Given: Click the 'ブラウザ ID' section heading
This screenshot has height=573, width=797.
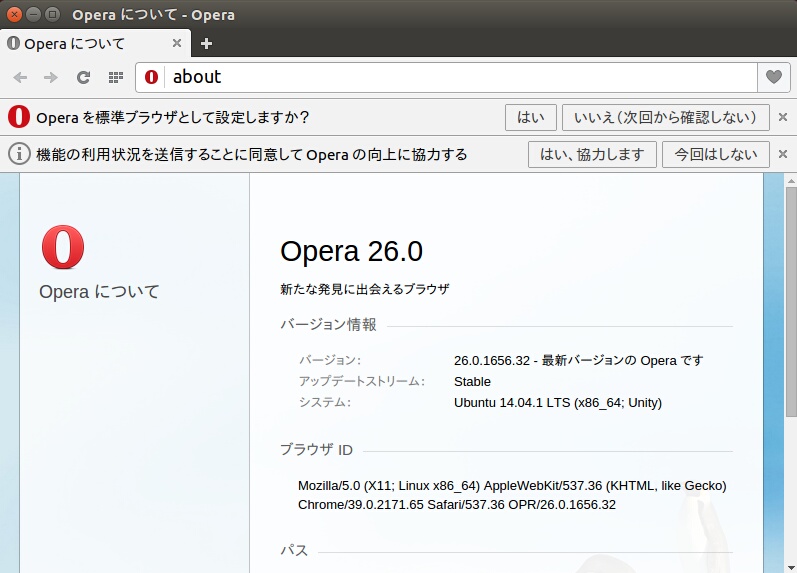Looking at the screenshot, I should tap(316, 449).
